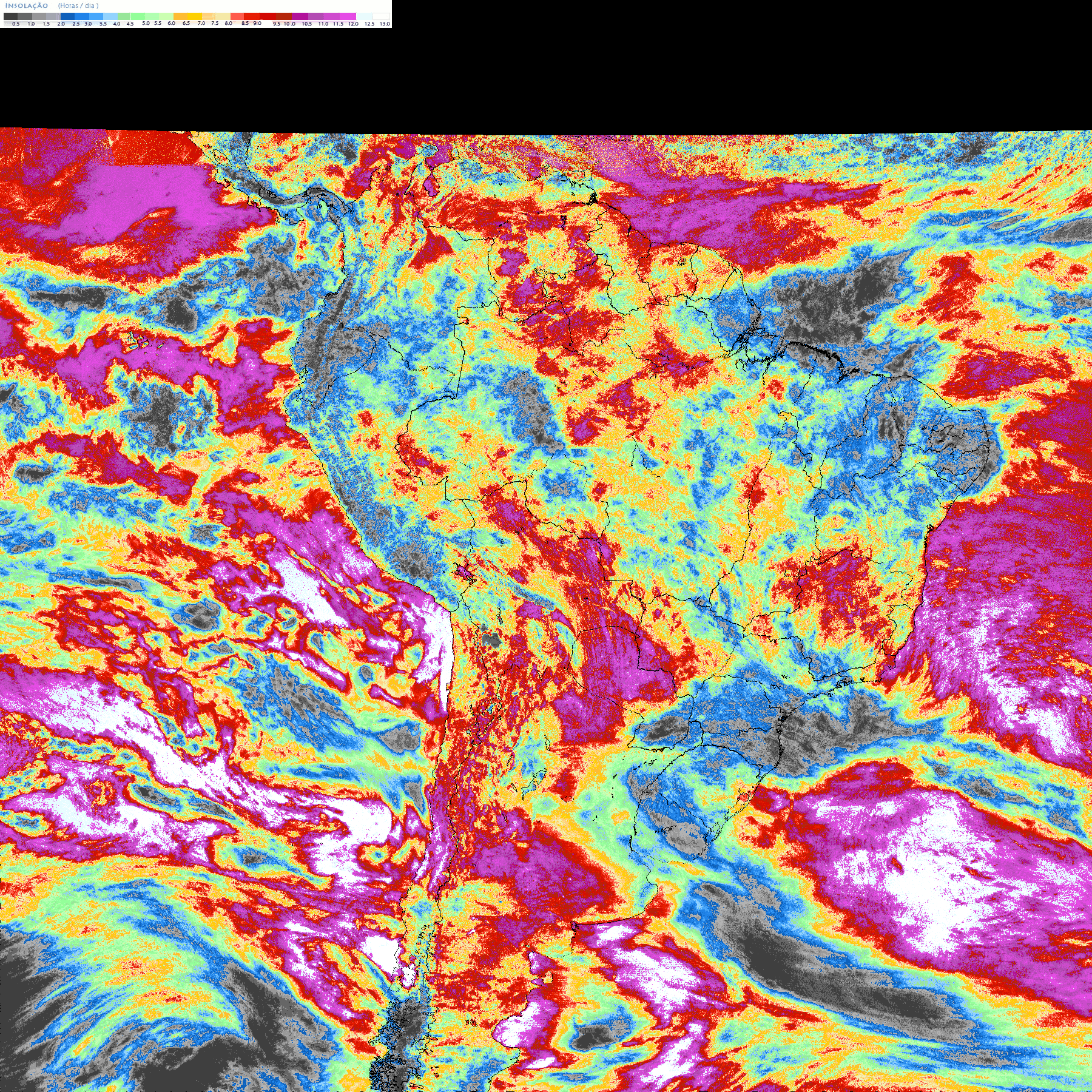Select the 11.0 legend value label
This screenshot has width=1092, height=1092.
click(323, 24)
